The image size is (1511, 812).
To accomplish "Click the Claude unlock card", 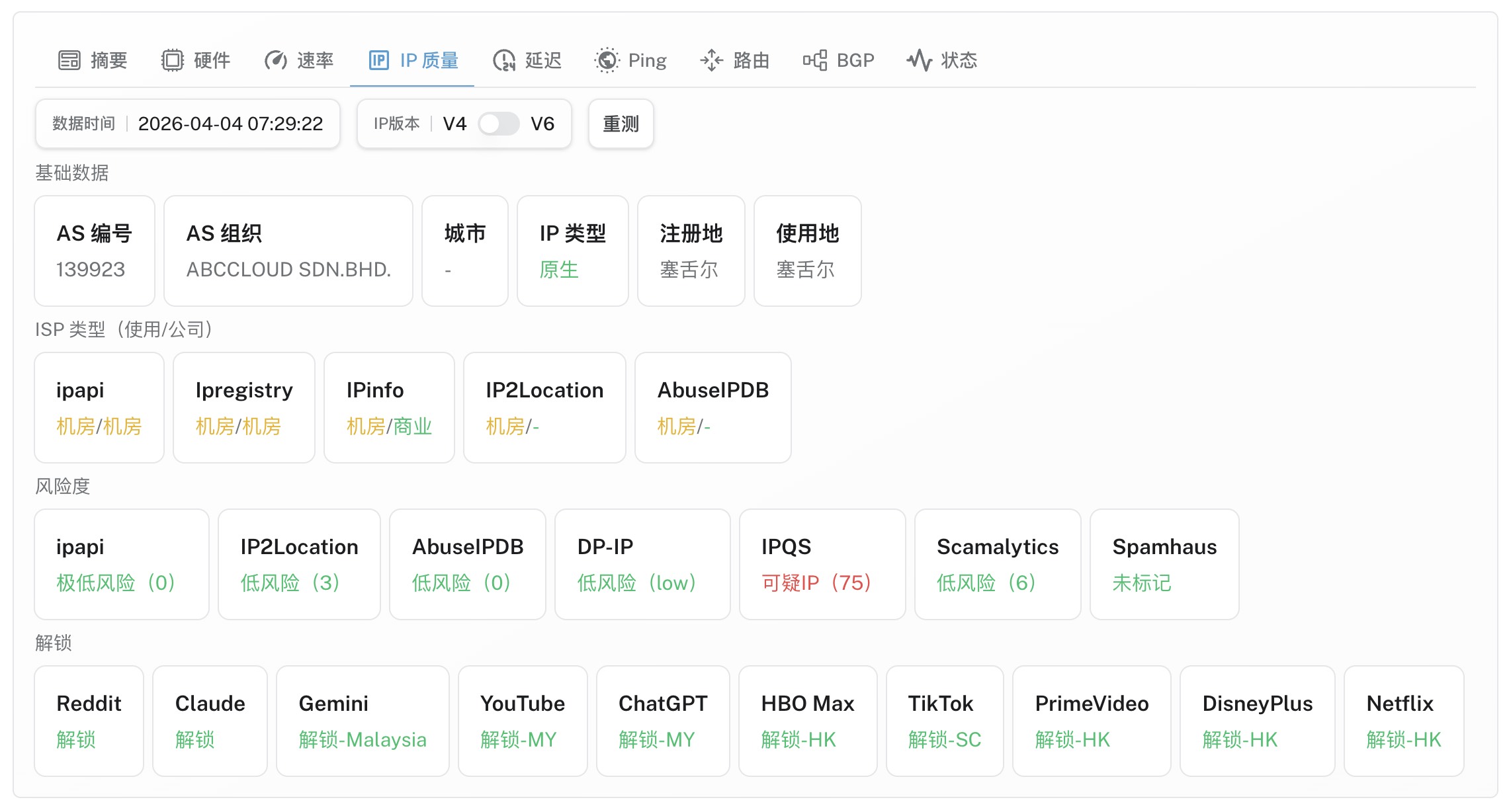I will click(x=210, y=721).
